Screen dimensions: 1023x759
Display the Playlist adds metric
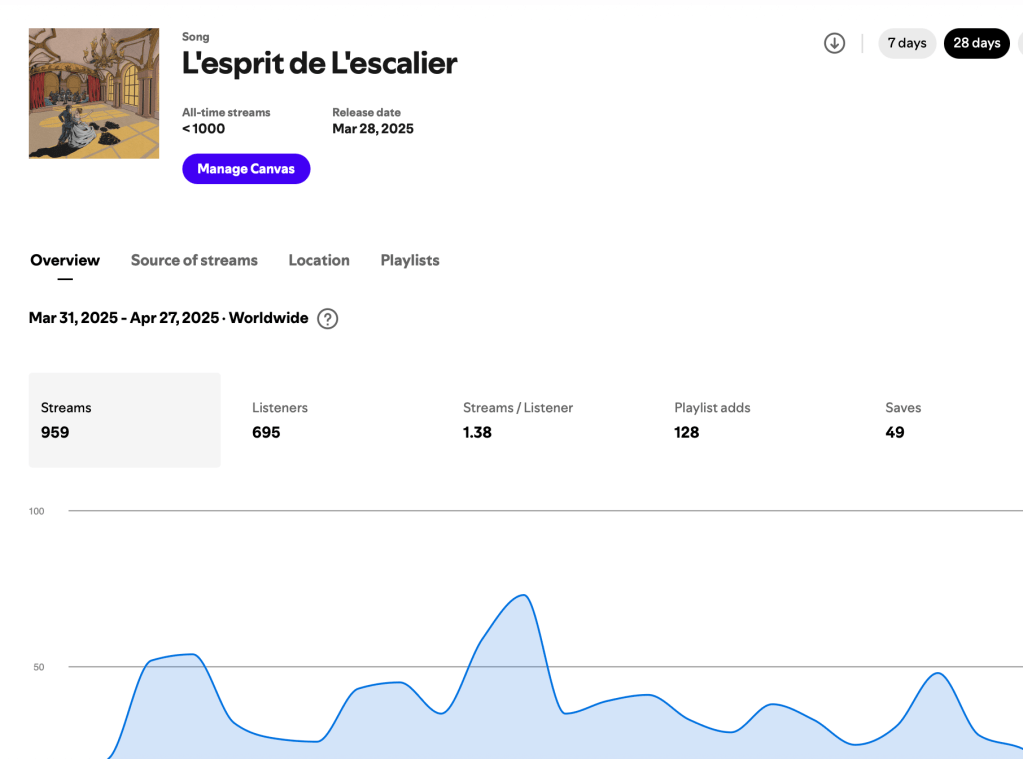pyautogui.click(x=757, y=420)
